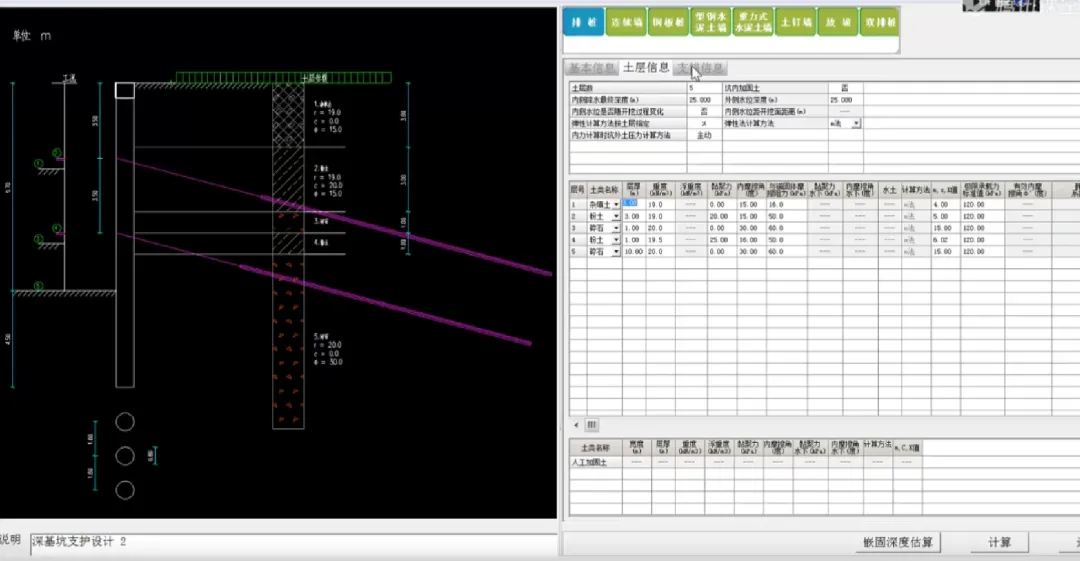The width and height of the screenshot is (1080, 561).
Task: Switch to 型钢水泥土墙 support type
Action: coord(710,22)
